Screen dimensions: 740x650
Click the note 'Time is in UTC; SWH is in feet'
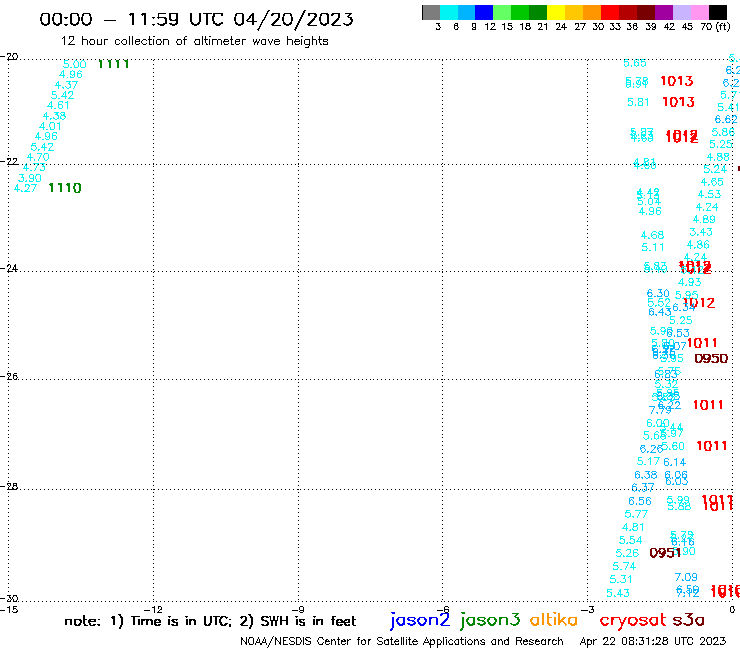click(x=210, y=621)
